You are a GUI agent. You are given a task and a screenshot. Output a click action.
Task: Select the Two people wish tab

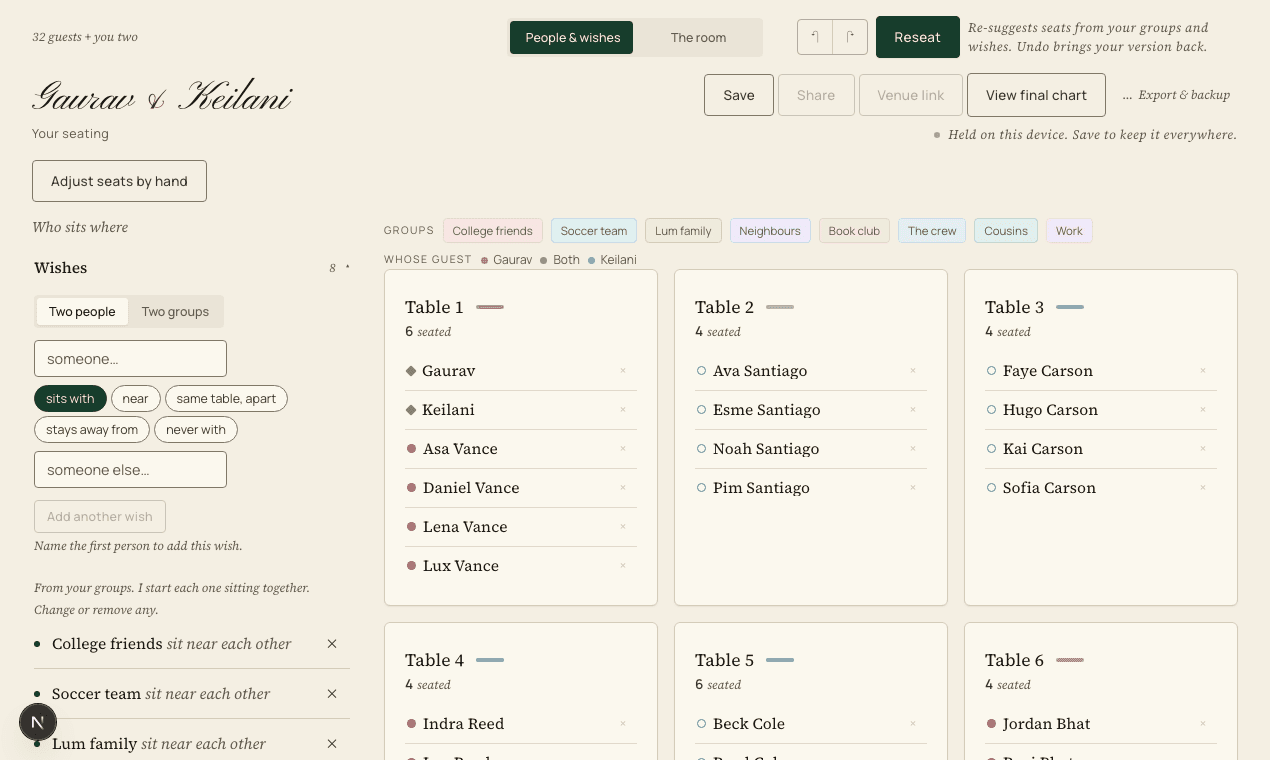(x=82, y=312)
